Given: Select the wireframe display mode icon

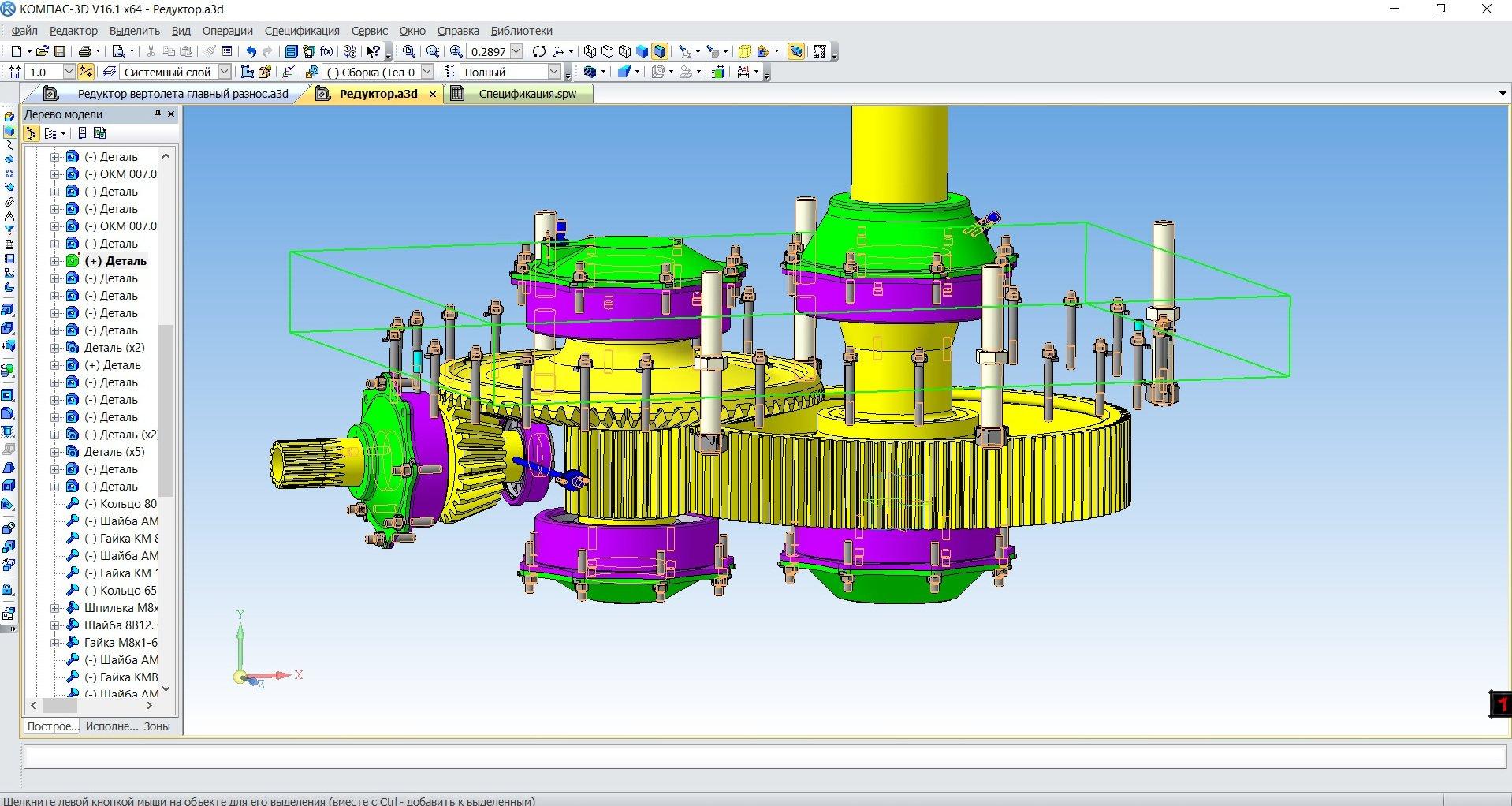Looking at the screenshot, I should click(x=590, y=51).
